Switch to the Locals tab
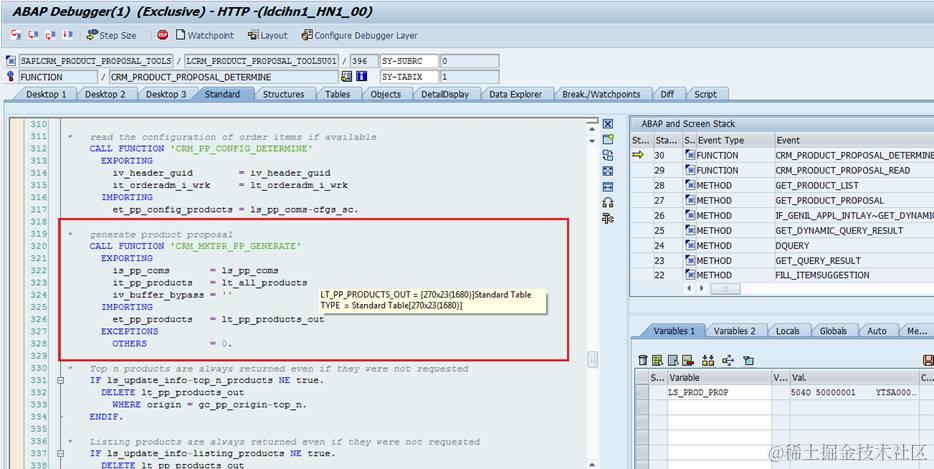The image size is (934, 469). point(787,331)
